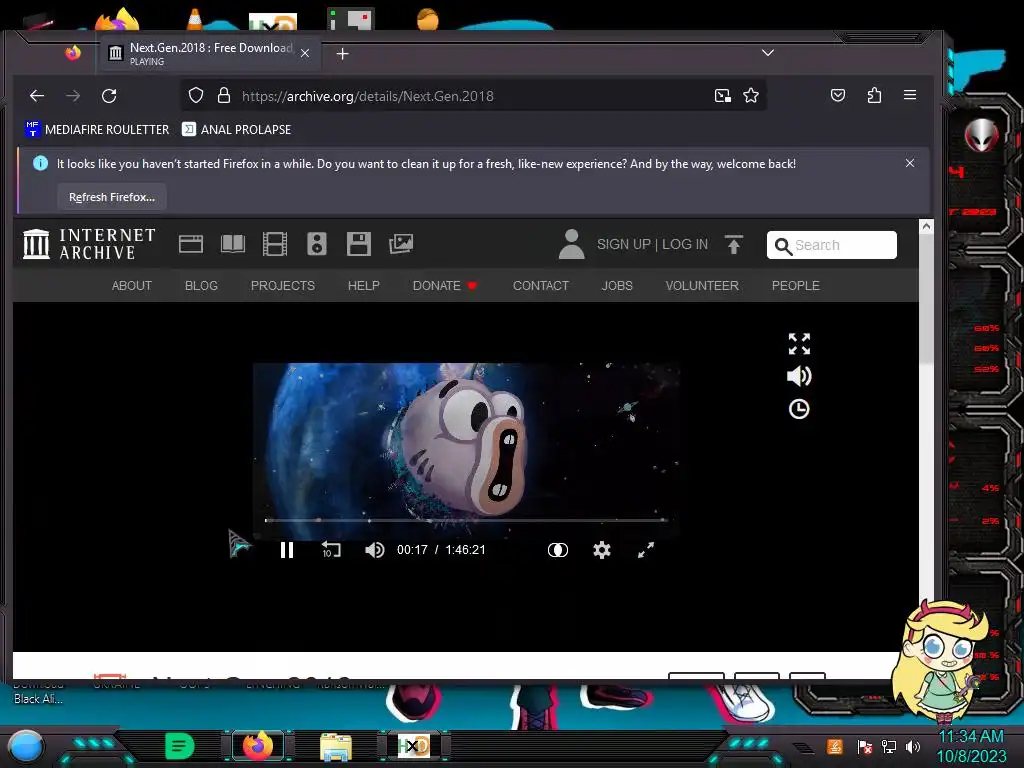Pause the video playback
The width and height of the screenshot is (1024, 768).
point(287,550)
